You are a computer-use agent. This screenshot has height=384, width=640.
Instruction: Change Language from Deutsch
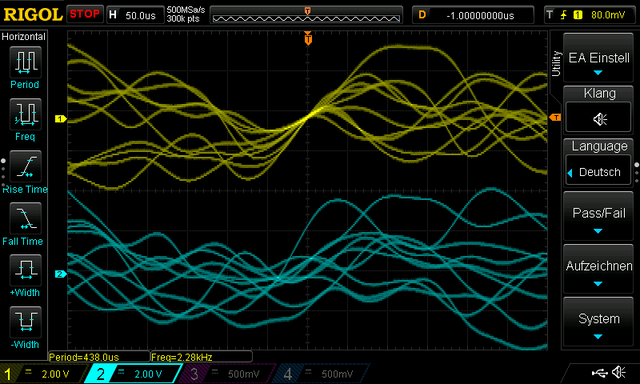point(598,172)
